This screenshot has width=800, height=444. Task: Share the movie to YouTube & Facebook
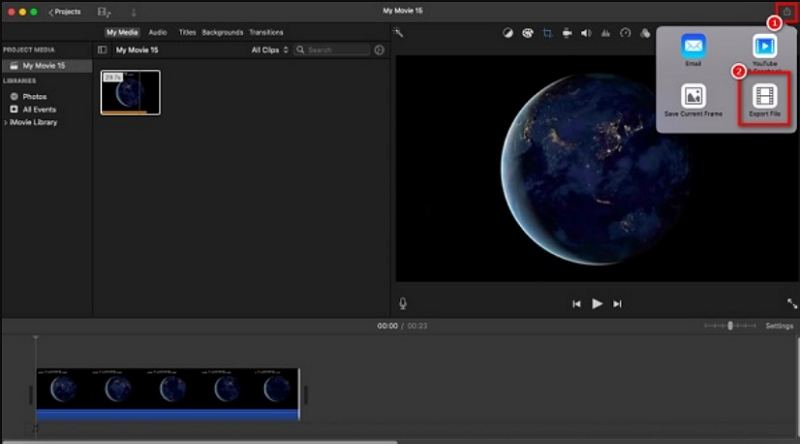click(x=764, y=51)
